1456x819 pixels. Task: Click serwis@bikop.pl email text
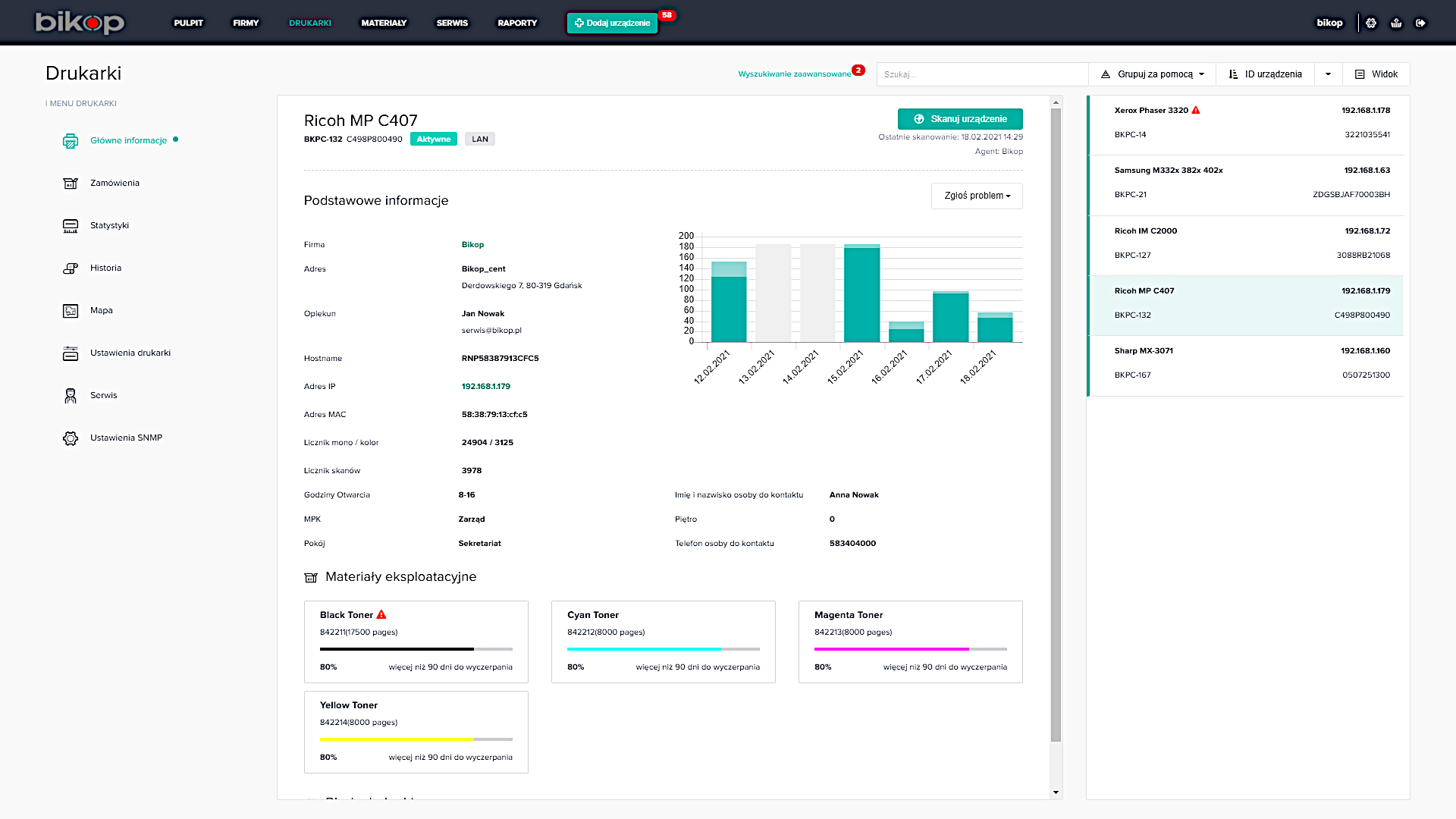click(x=491, y=331)
